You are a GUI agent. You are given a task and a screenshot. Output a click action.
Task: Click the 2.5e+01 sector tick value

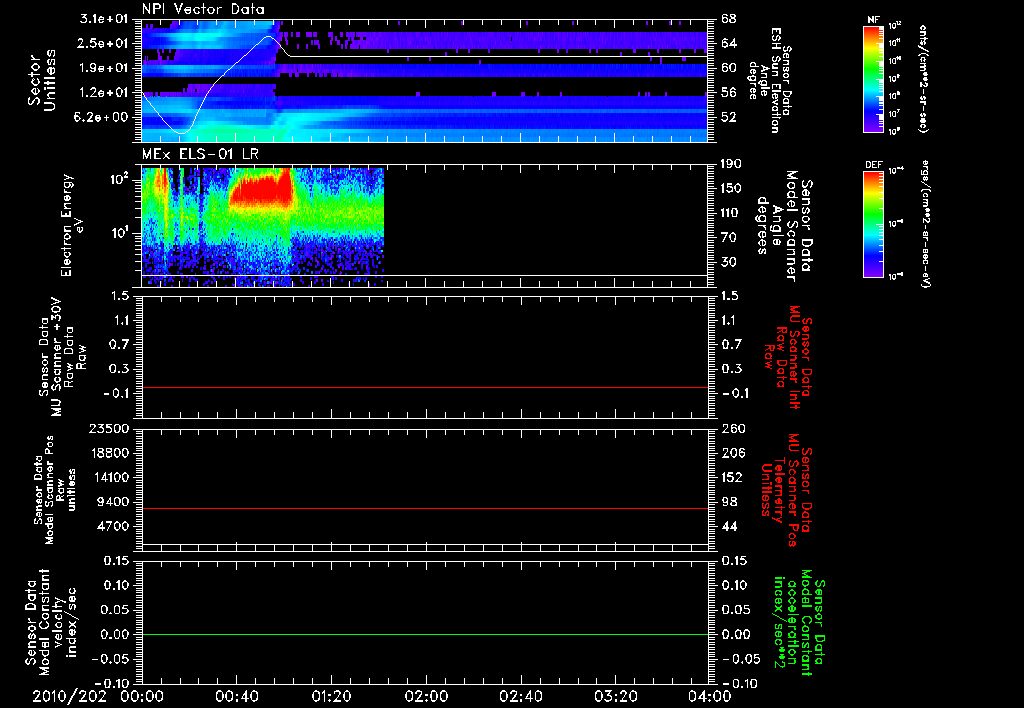click(104, 43)
